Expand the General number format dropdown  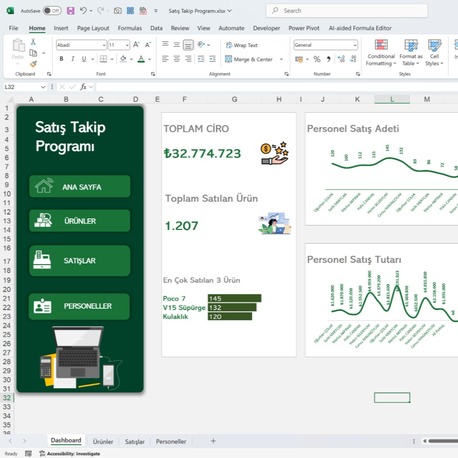click(x=355, y=45)
